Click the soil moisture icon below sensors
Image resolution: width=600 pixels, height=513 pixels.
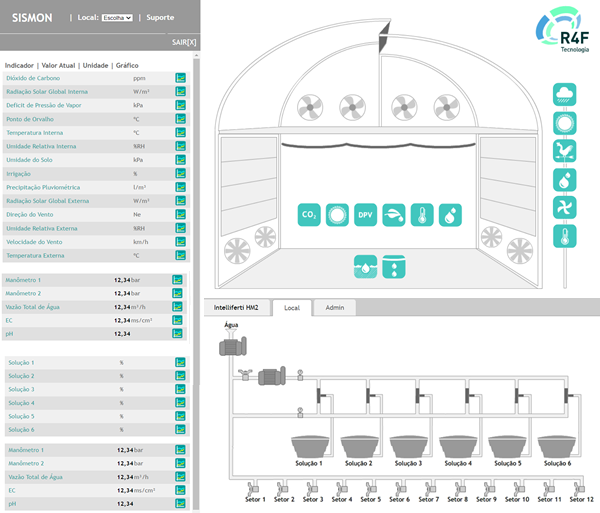click(365, 267)
